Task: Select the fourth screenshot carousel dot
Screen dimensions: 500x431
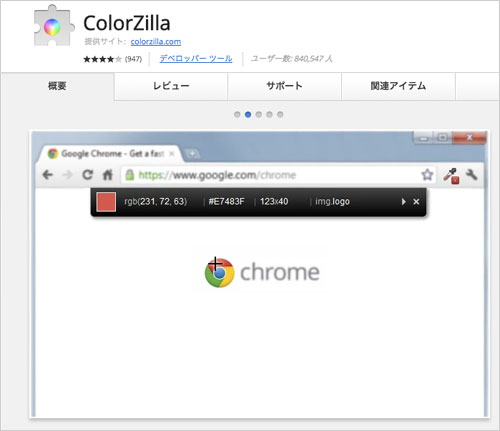Action: click(269, 114)
